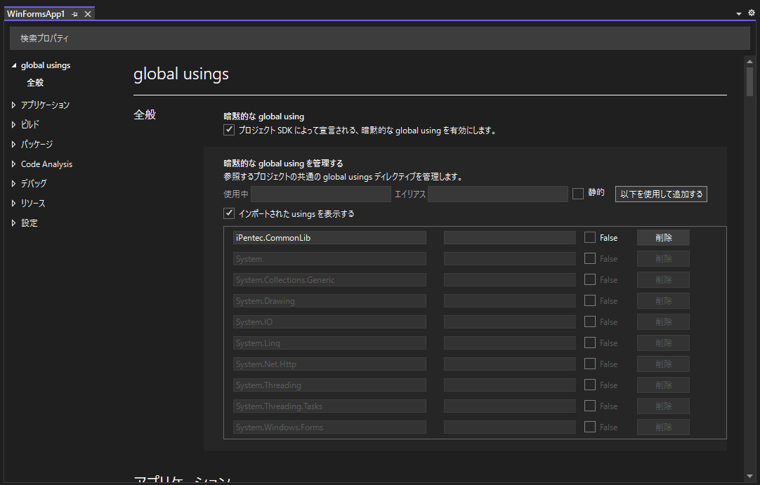The image size is (760, 485).
Task: Close the WinFormsApp1 tab
Action: (x=88, y=14)
